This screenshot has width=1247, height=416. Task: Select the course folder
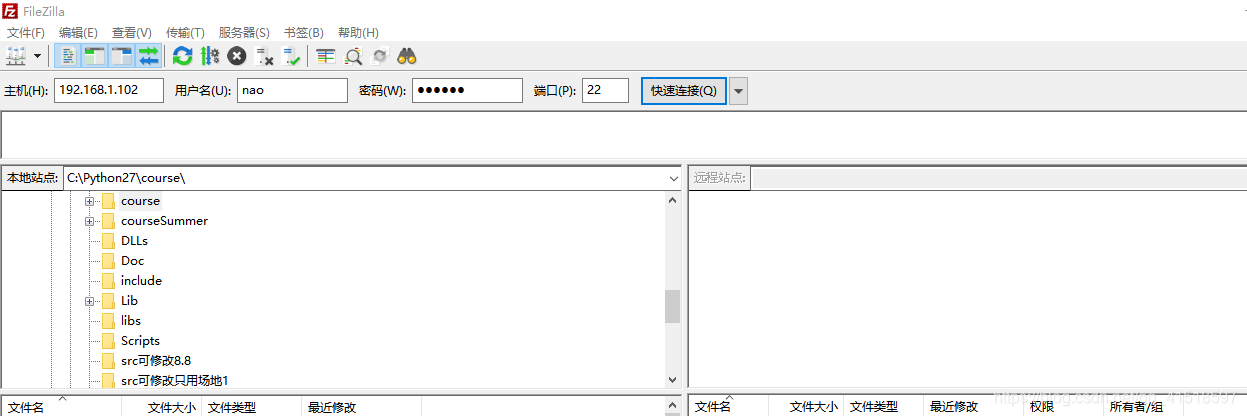click(140, 201)
